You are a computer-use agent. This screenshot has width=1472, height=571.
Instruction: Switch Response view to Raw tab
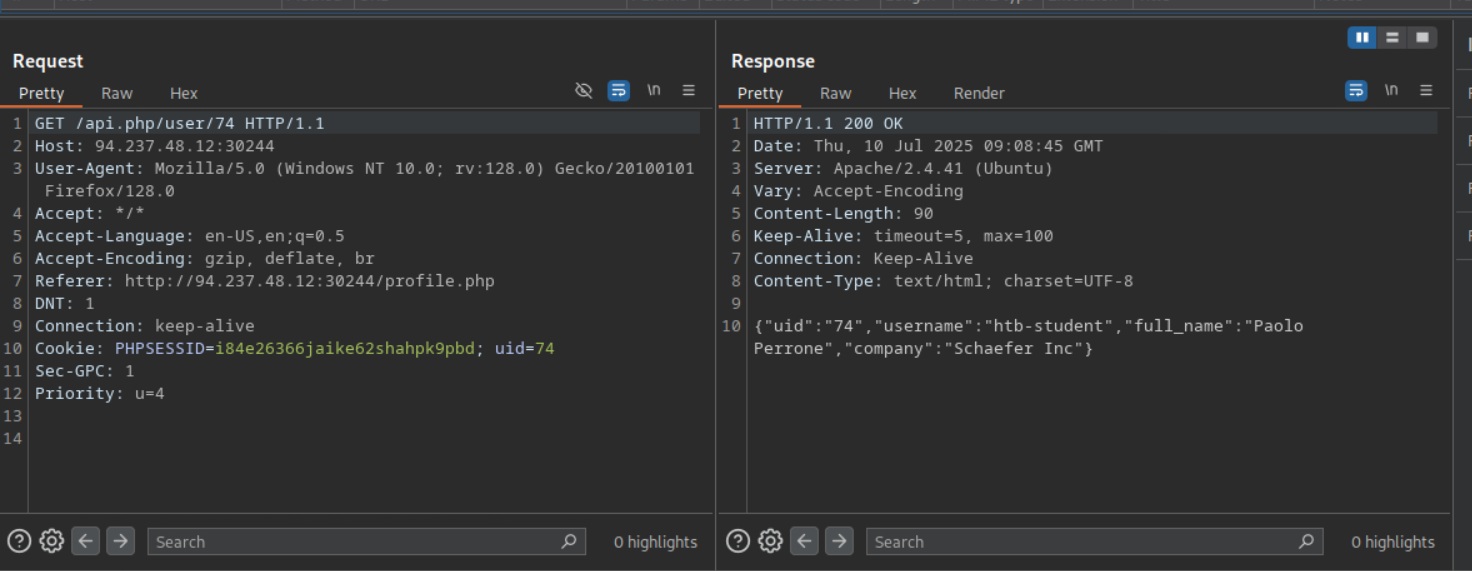coord(835,93)
